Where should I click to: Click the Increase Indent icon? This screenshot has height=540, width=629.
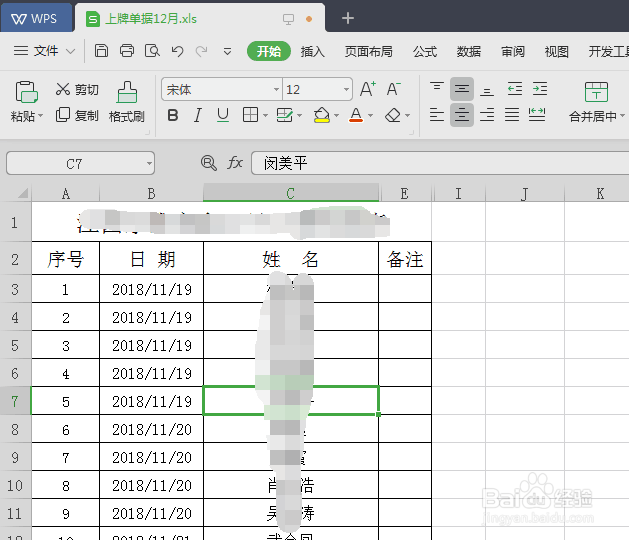[x=540, y=89]
